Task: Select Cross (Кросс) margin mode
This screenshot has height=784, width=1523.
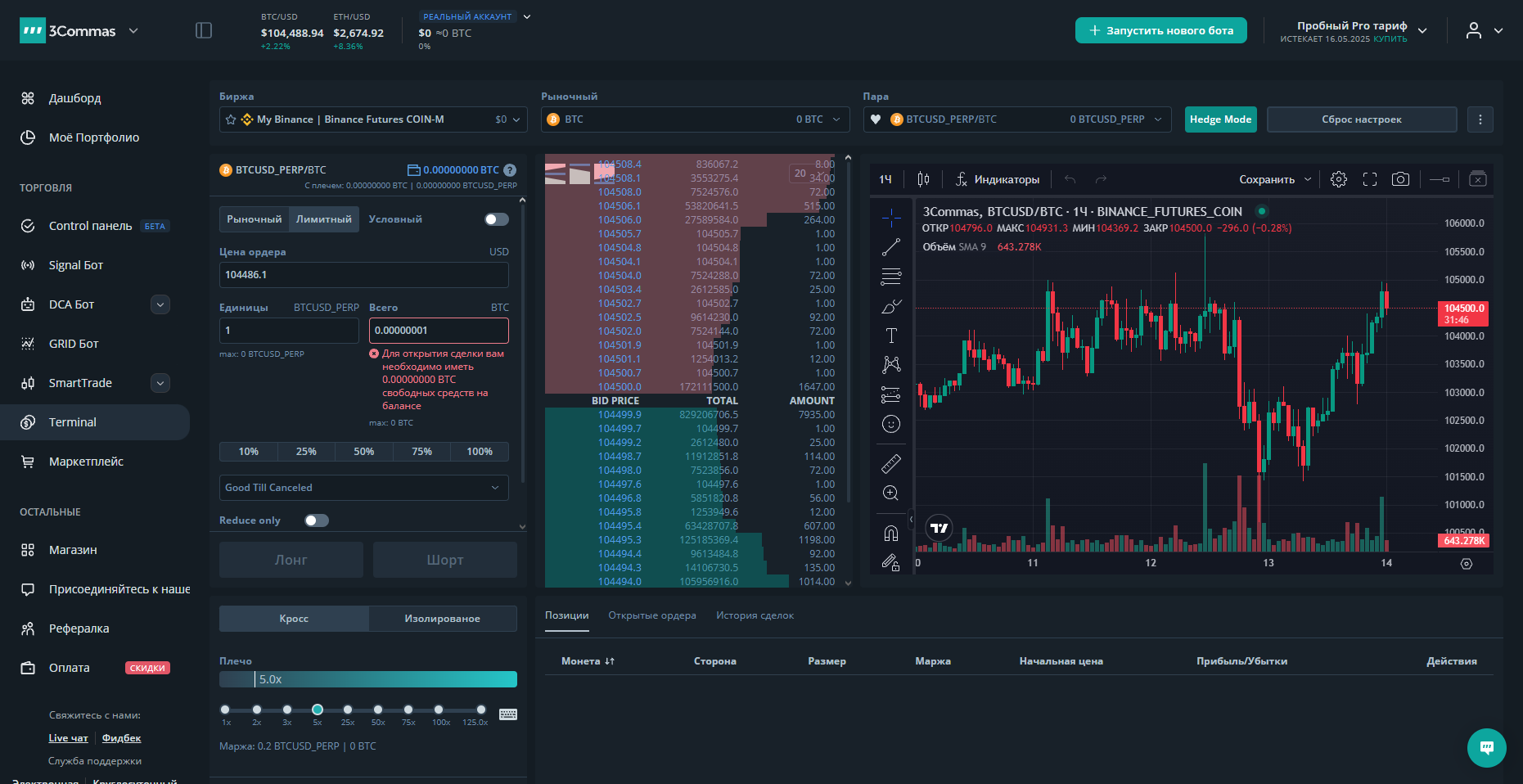Action: pyautogui.click(x=294, y=619)
